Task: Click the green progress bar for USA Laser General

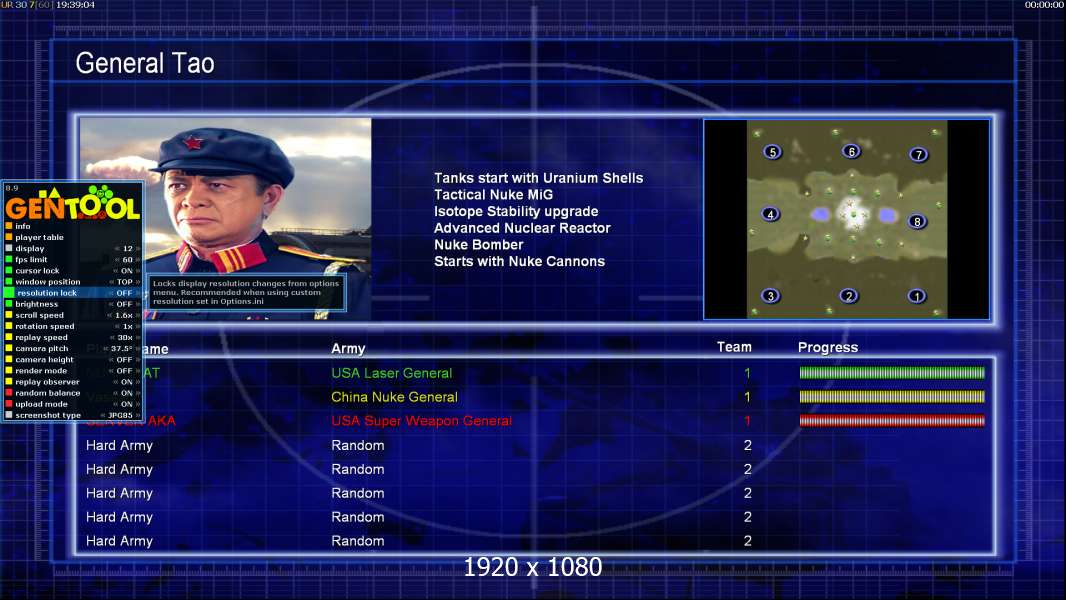Action: (x=892, y=372)
